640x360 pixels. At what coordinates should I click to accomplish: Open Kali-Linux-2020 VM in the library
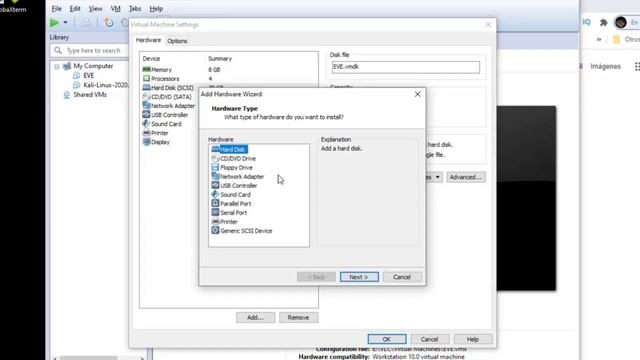100,85
